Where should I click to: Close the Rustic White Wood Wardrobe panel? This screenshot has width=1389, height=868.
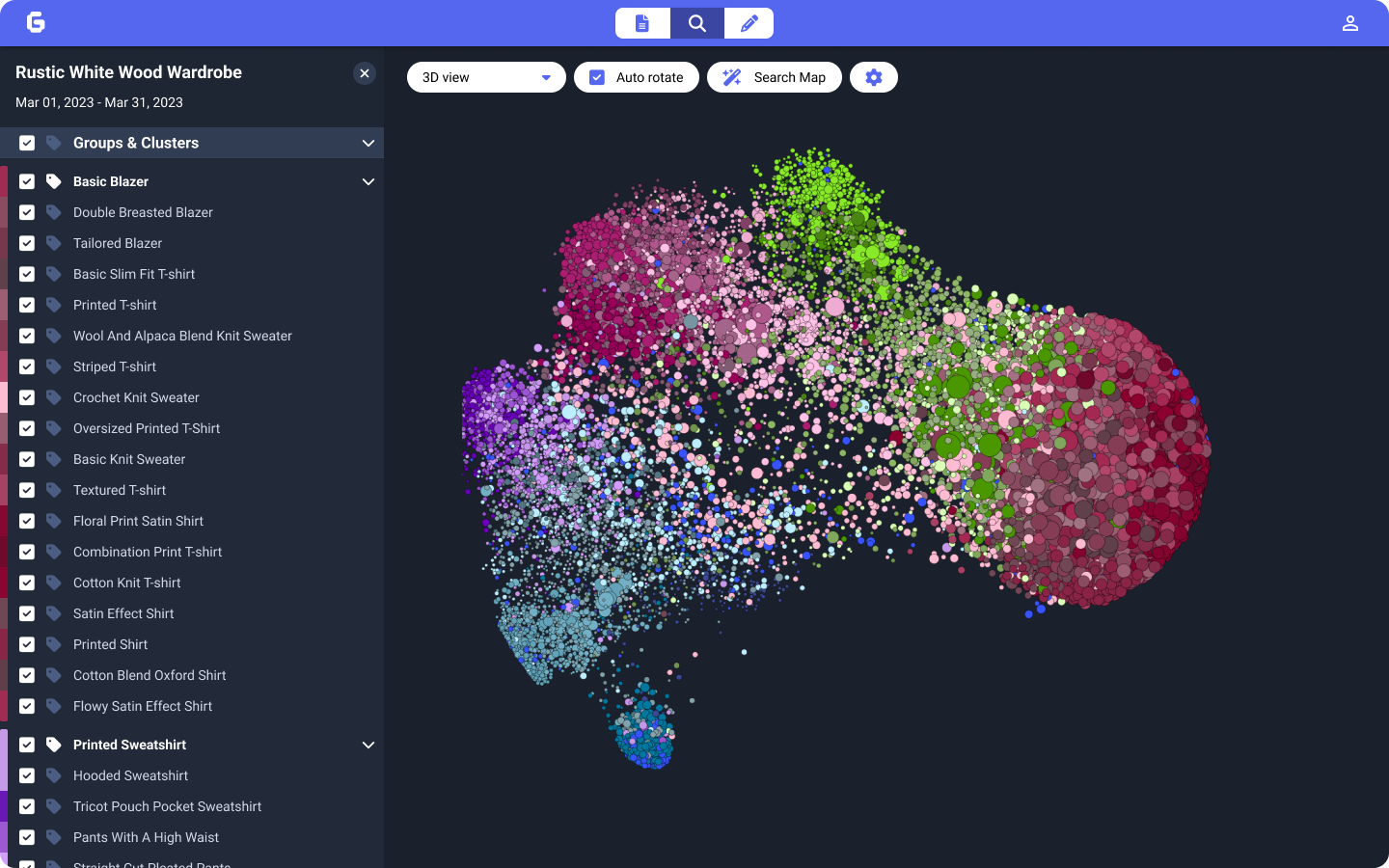(364, 73)
